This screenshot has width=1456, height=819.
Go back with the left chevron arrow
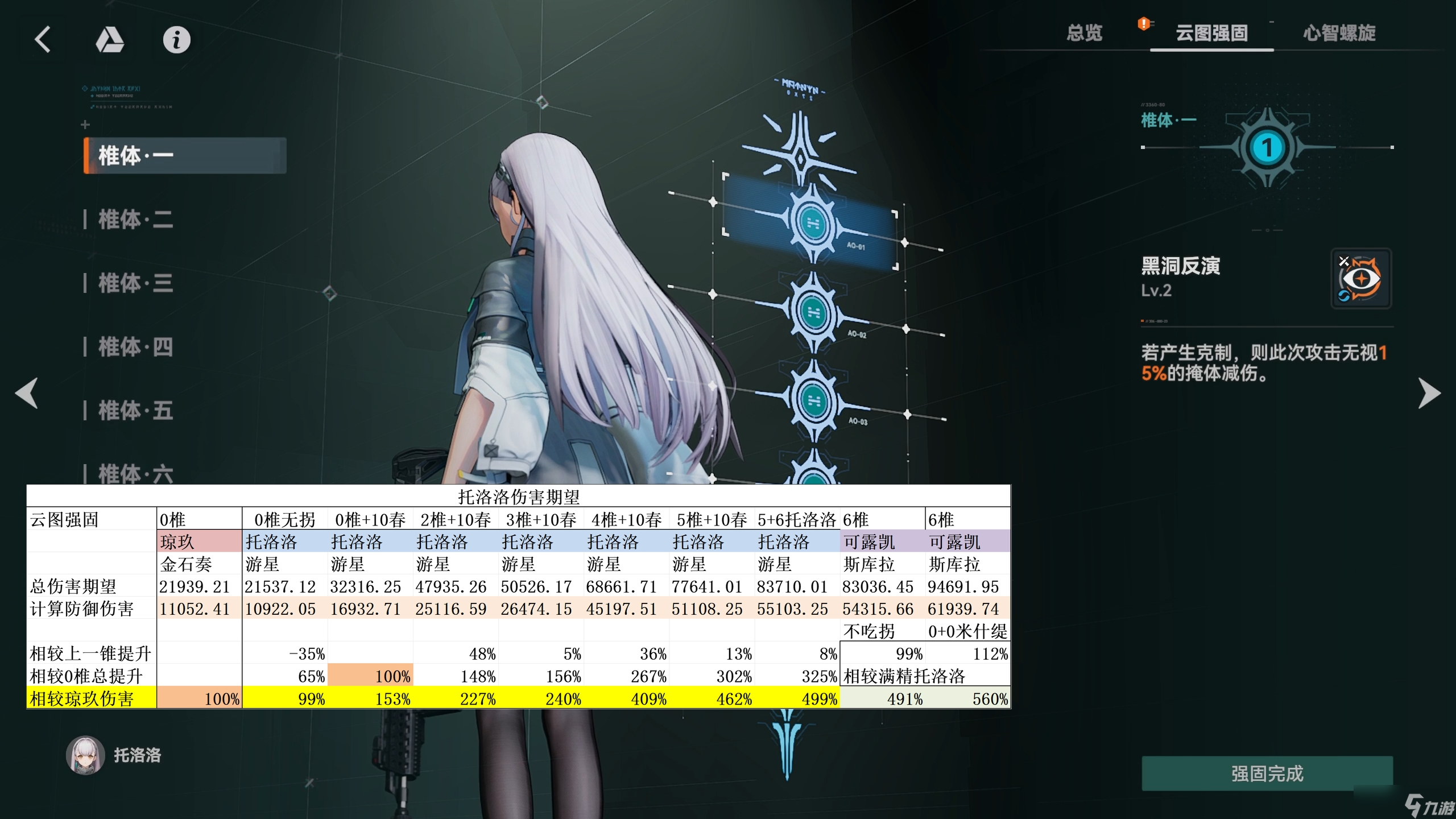tap(43, 40)
